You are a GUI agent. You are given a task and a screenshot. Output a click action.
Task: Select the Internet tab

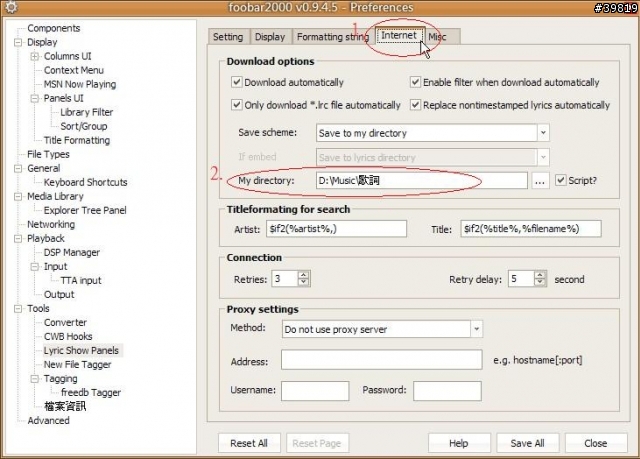(x=399, y=35)
